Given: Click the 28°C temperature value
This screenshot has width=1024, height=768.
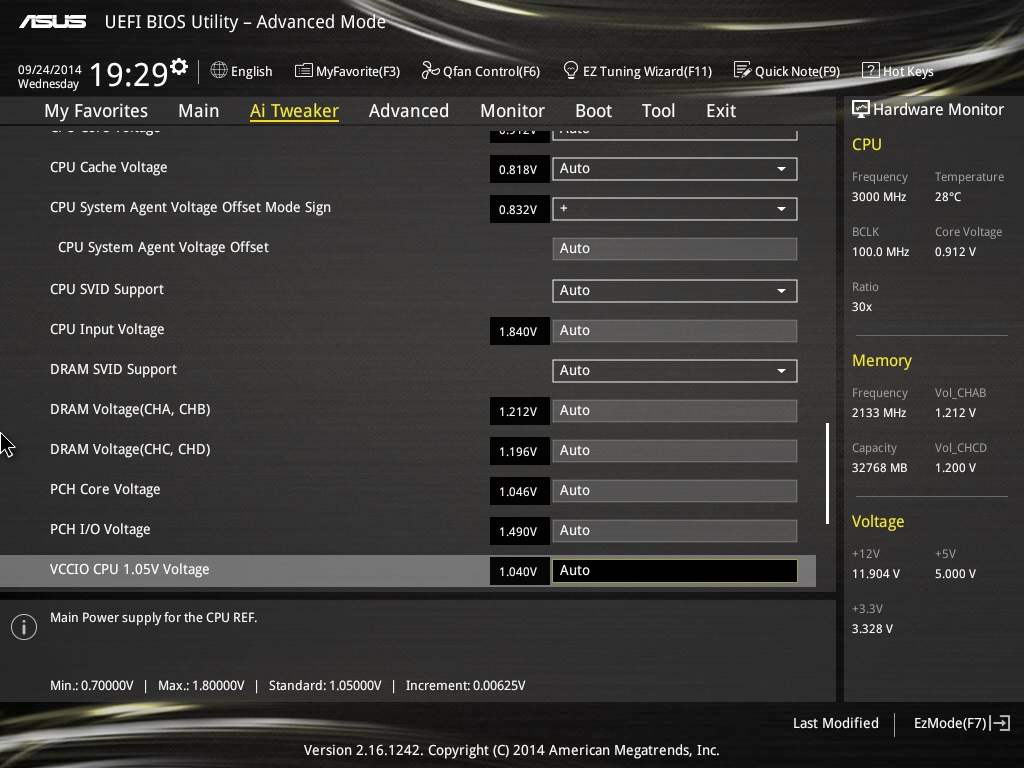Looking at the screenshot, I should point(948,197).
